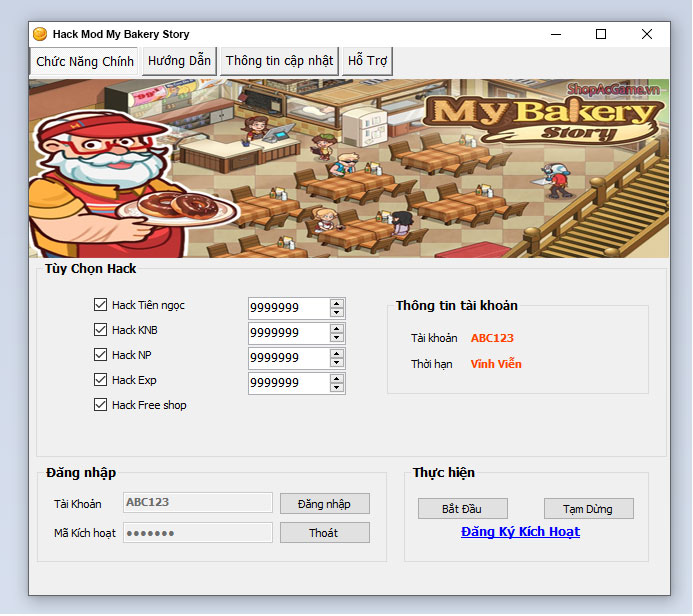Click the Vĩnh Viễn expiry text
693x616 pixels.
coord(496,364)
